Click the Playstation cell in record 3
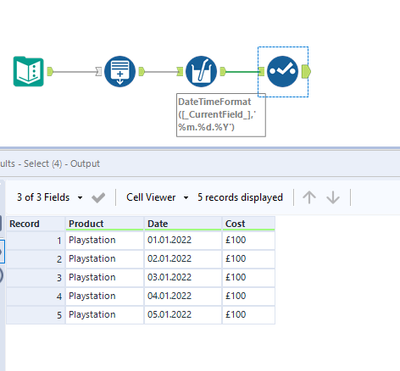Screen dimensions: 400x371 [x=105, y=278]
